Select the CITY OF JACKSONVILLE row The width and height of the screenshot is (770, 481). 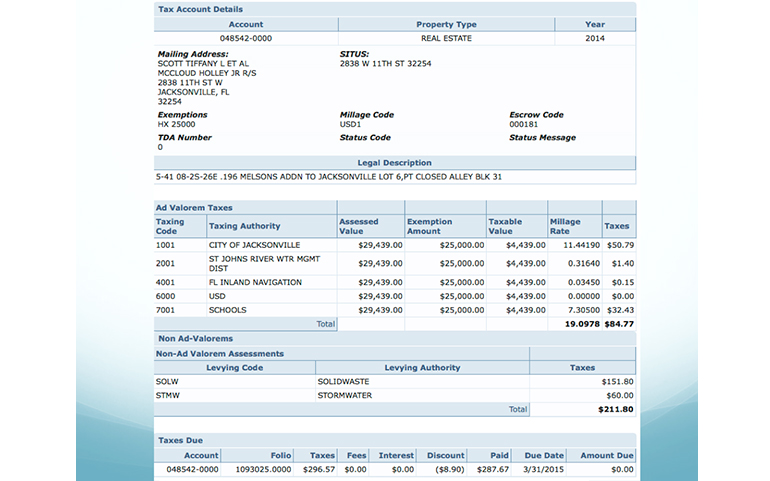pos(254,245)
